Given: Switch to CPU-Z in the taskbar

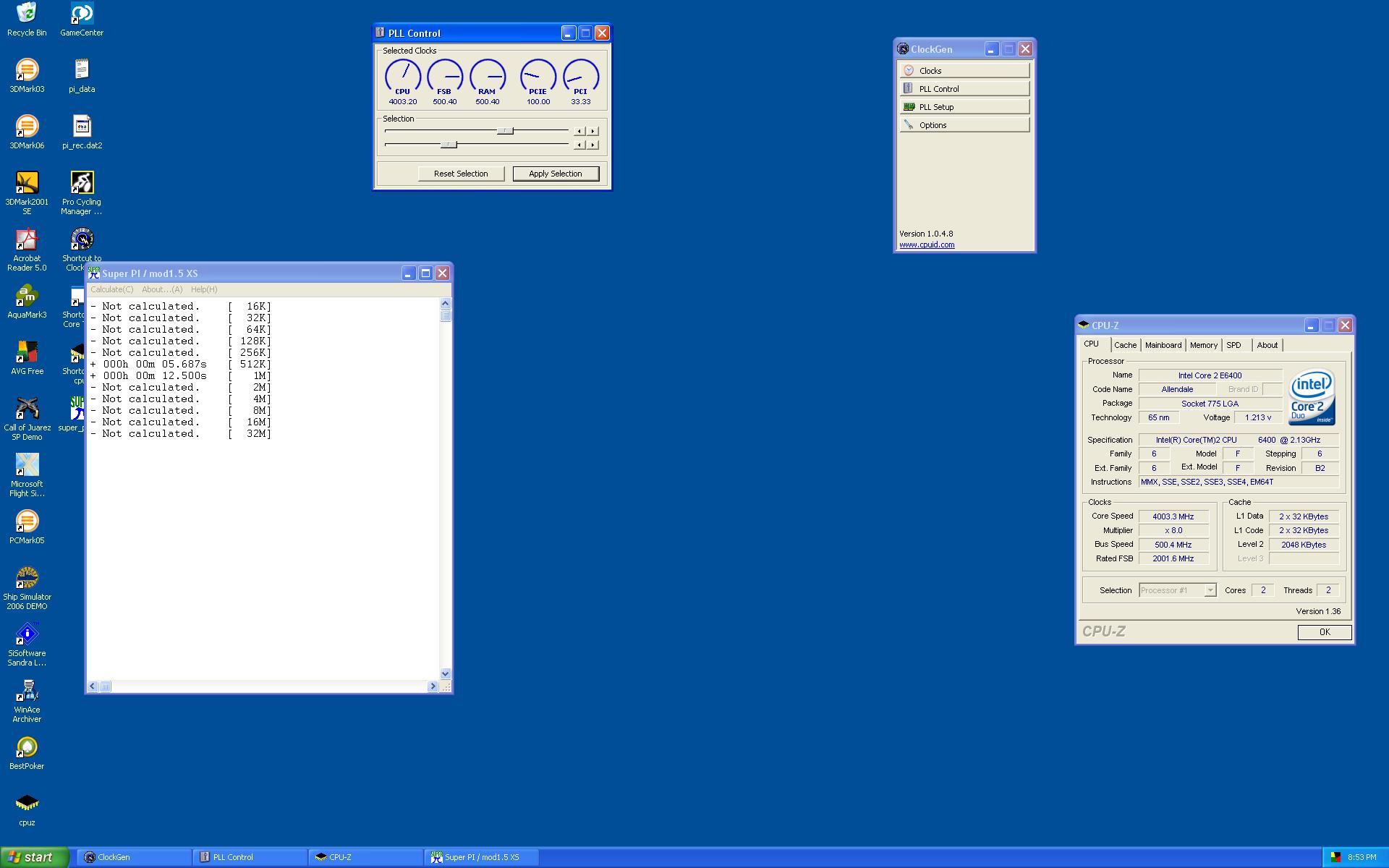Looking at the screenshot, I should click(365, 857).
